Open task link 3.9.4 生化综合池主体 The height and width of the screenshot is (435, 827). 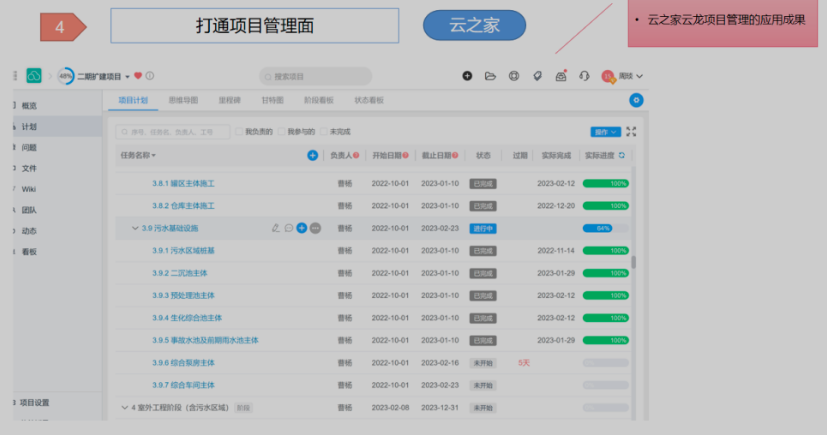(x=187, y=318)
